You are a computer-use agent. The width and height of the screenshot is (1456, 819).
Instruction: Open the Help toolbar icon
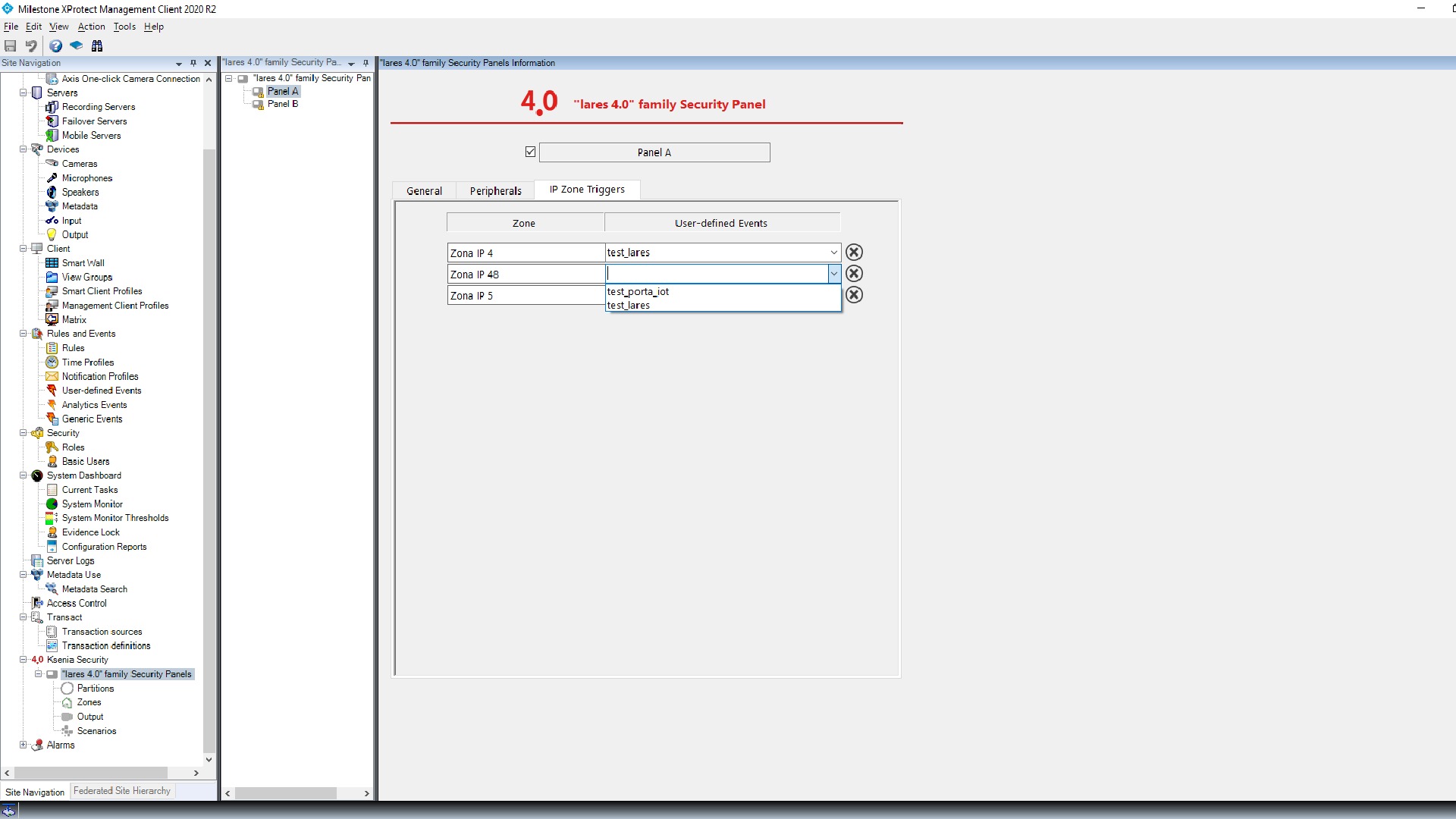(56, 46)
